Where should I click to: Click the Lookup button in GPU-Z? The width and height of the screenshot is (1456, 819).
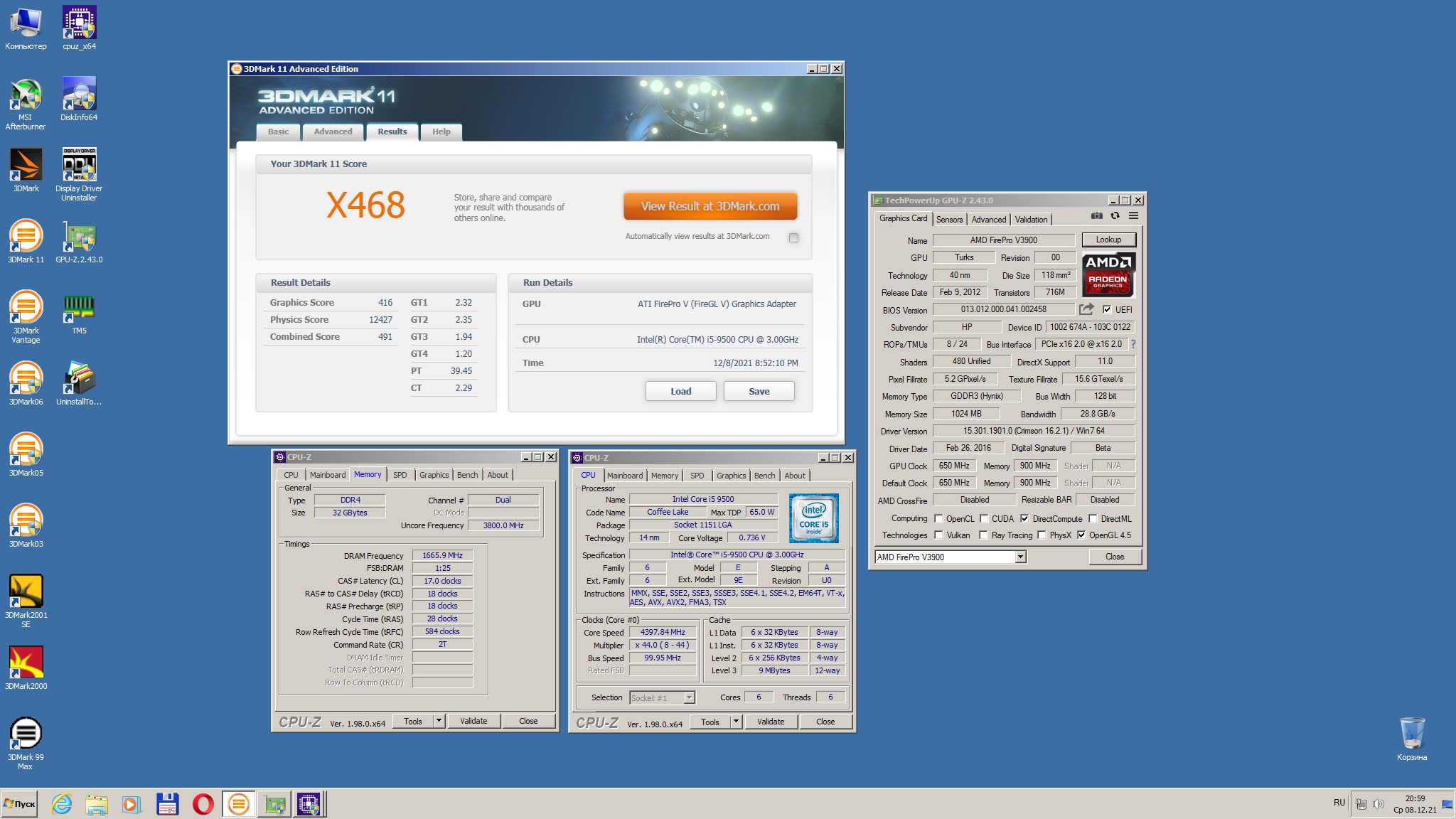pos(1108,240)
